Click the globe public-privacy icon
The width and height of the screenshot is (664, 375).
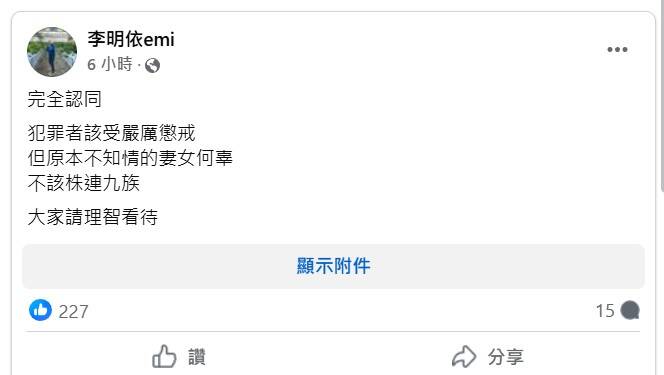[152, 66]
